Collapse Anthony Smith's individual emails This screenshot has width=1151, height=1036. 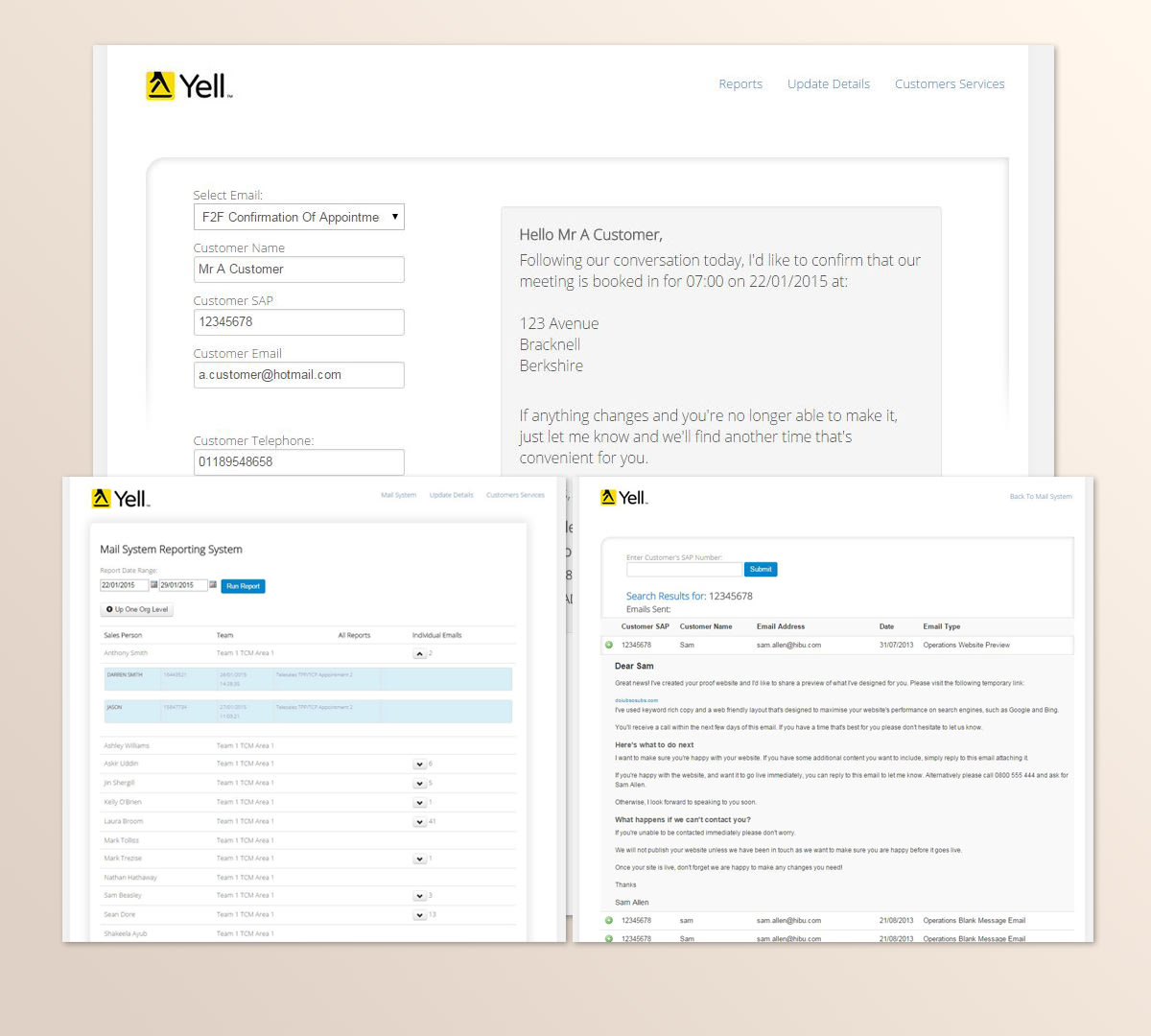(419, 653)
